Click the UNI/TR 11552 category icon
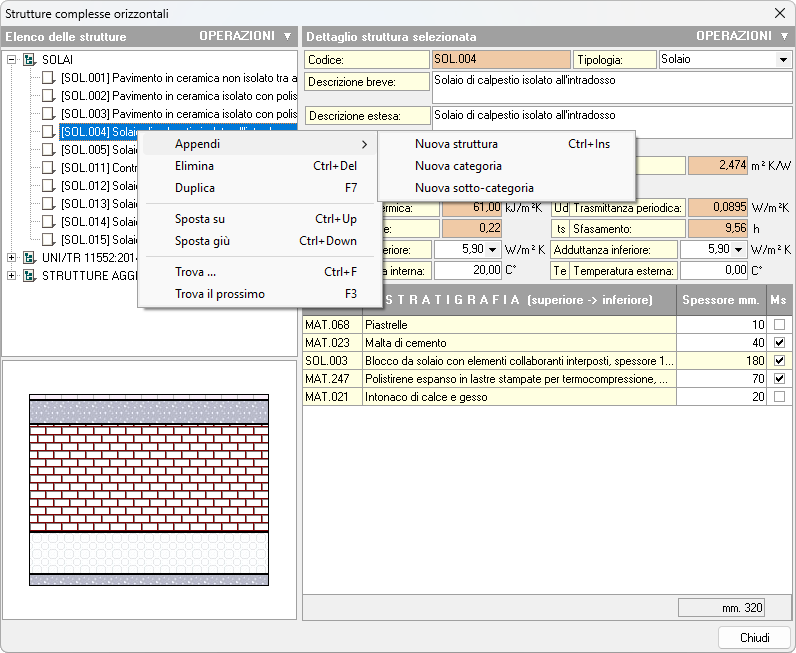 click(x=29, y=258)
